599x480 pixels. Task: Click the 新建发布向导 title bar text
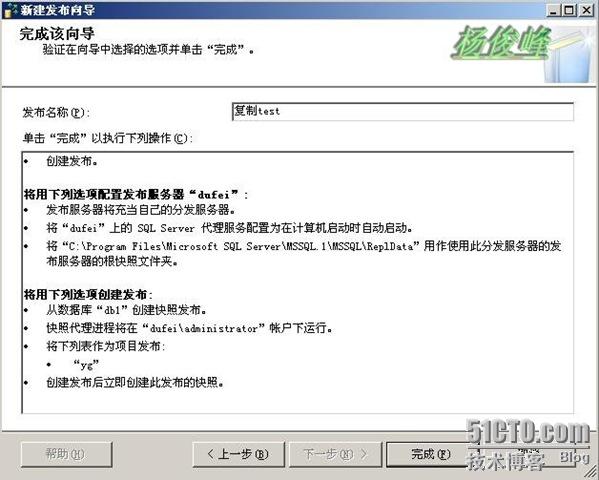(57, 10)
